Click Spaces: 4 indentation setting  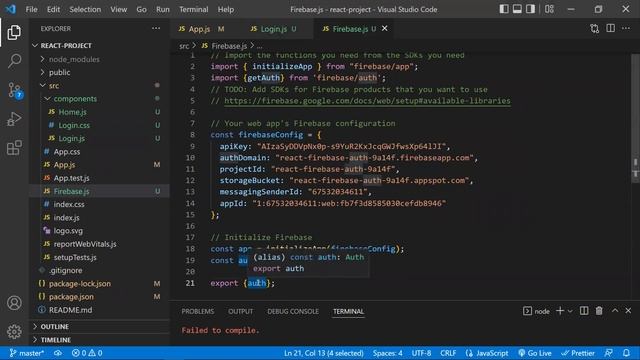click(x=387, y=353)
